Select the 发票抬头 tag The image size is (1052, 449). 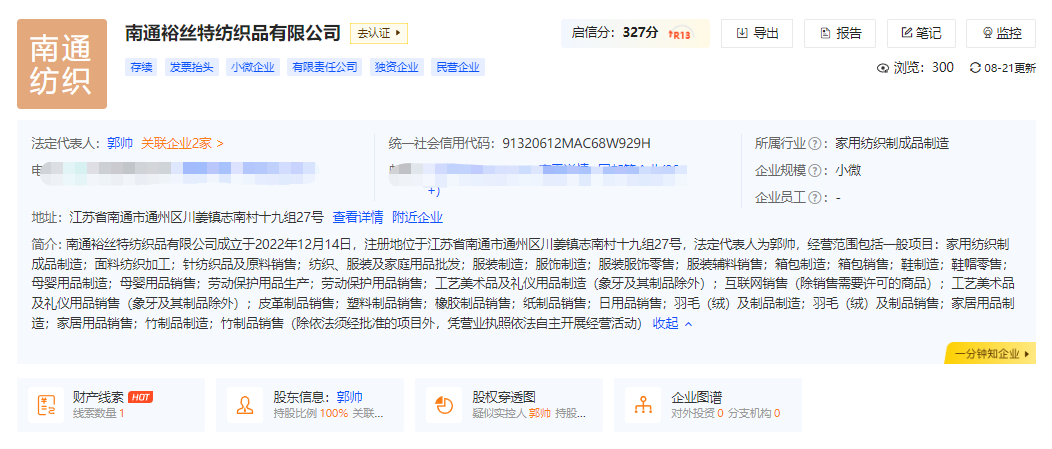tap(191, 67)
